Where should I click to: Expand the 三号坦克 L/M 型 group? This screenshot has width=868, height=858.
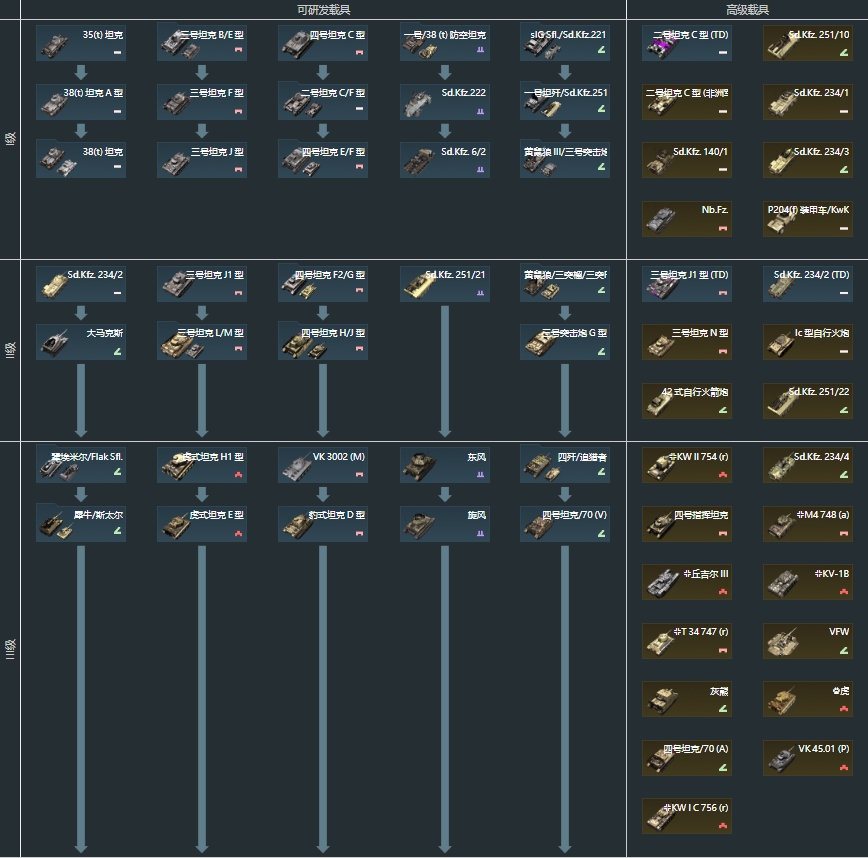[202, 341]
